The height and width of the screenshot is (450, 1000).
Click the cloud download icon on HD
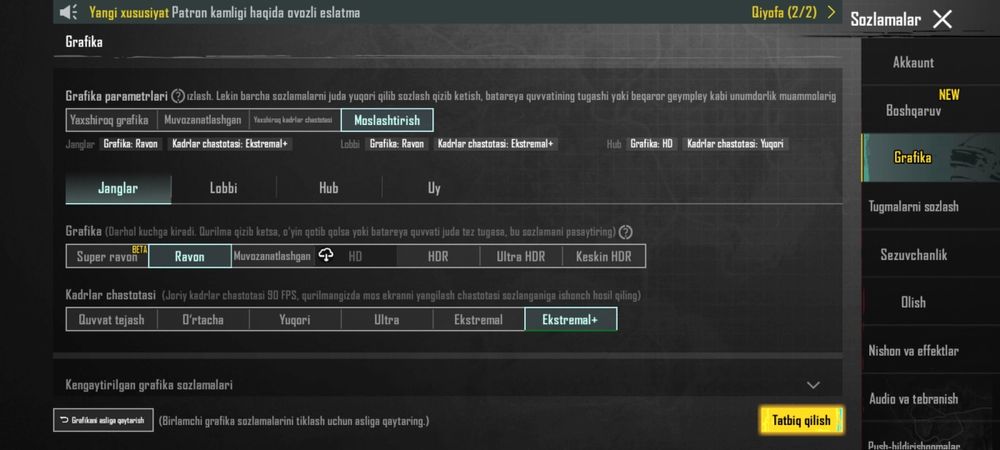(326, 256)
